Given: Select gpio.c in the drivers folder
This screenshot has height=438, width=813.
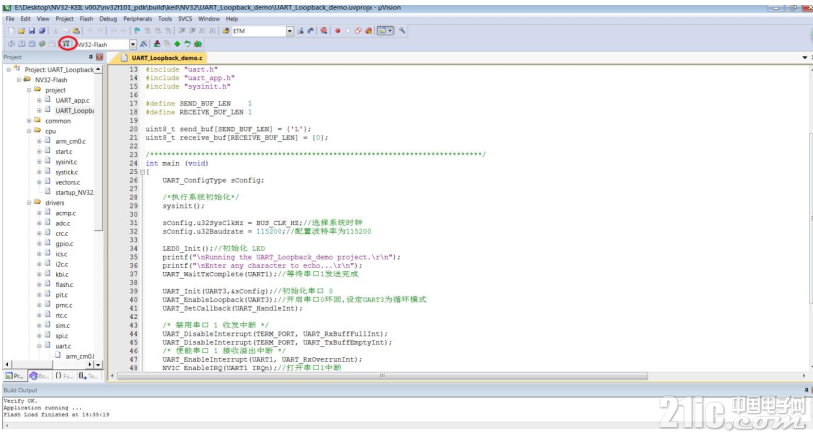Looking at the screenshot, I should click(x=64, y=244).
